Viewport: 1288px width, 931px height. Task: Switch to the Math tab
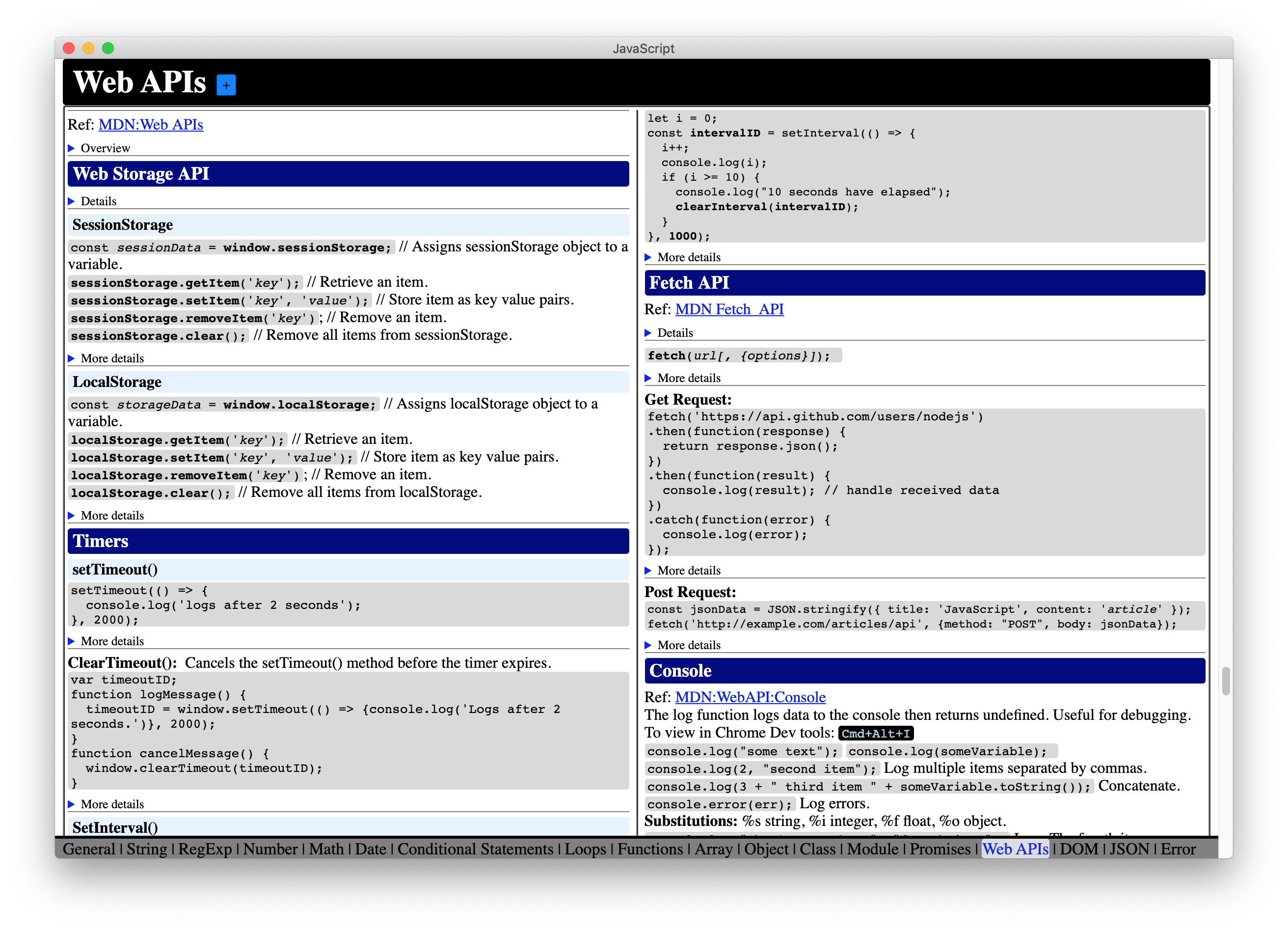click(326, 849)
